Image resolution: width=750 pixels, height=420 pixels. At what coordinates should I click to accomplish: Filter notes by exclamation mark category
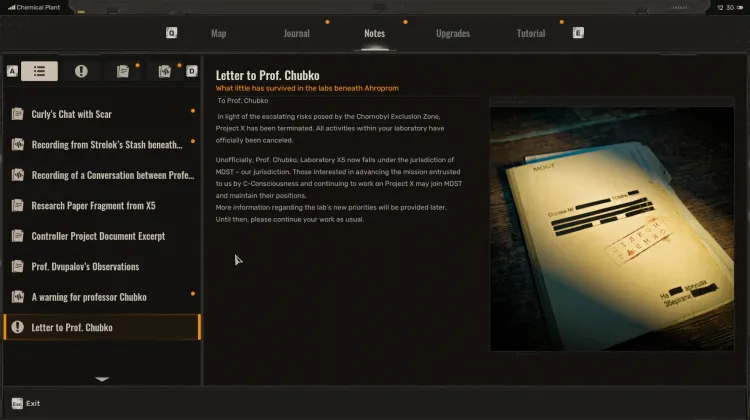coord(81,71)
